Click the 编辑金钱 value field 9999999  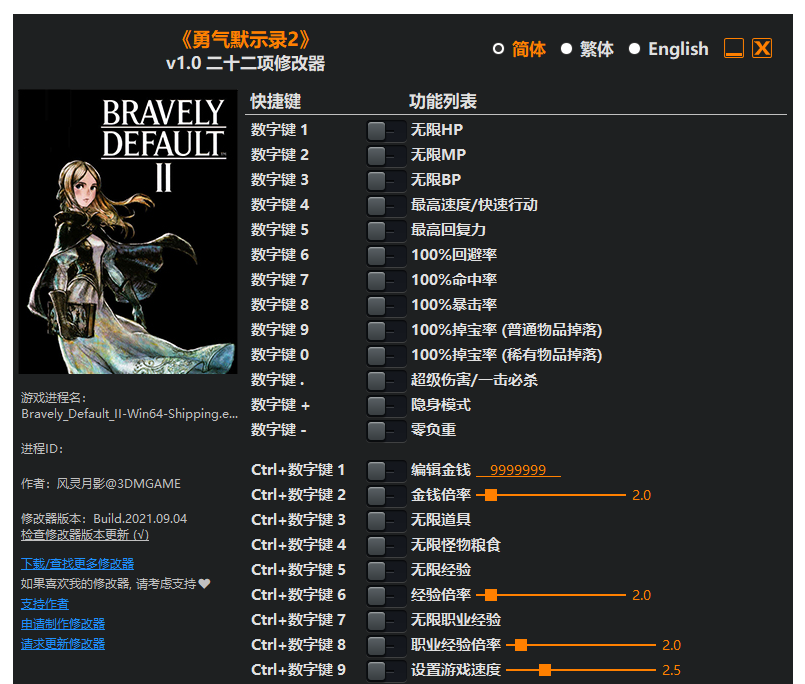(x=518, y=470)
